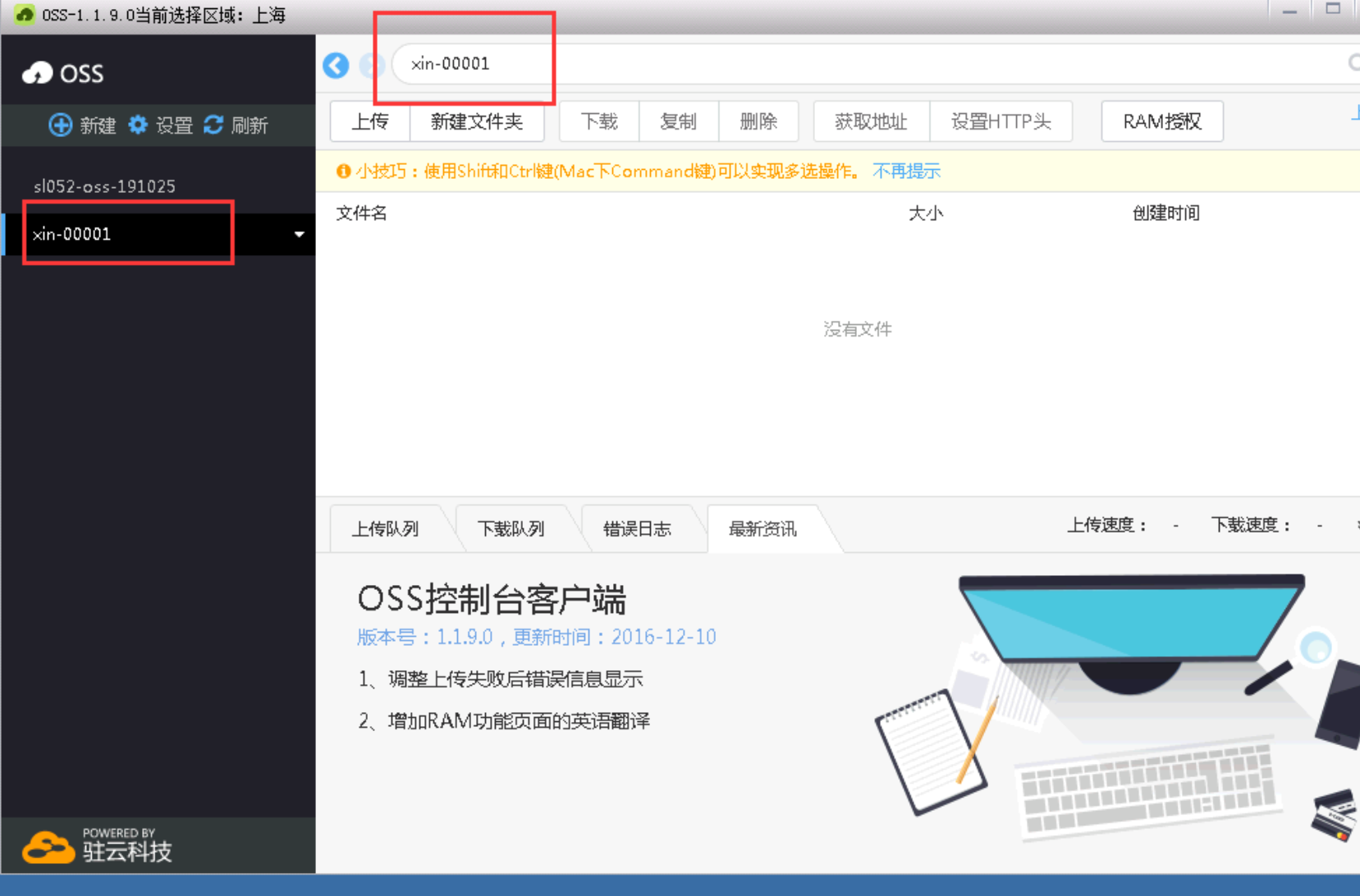Click the 删除 delete button
Image resolution: width=1360 pixels, height=896 pixels.
(758, 121)
